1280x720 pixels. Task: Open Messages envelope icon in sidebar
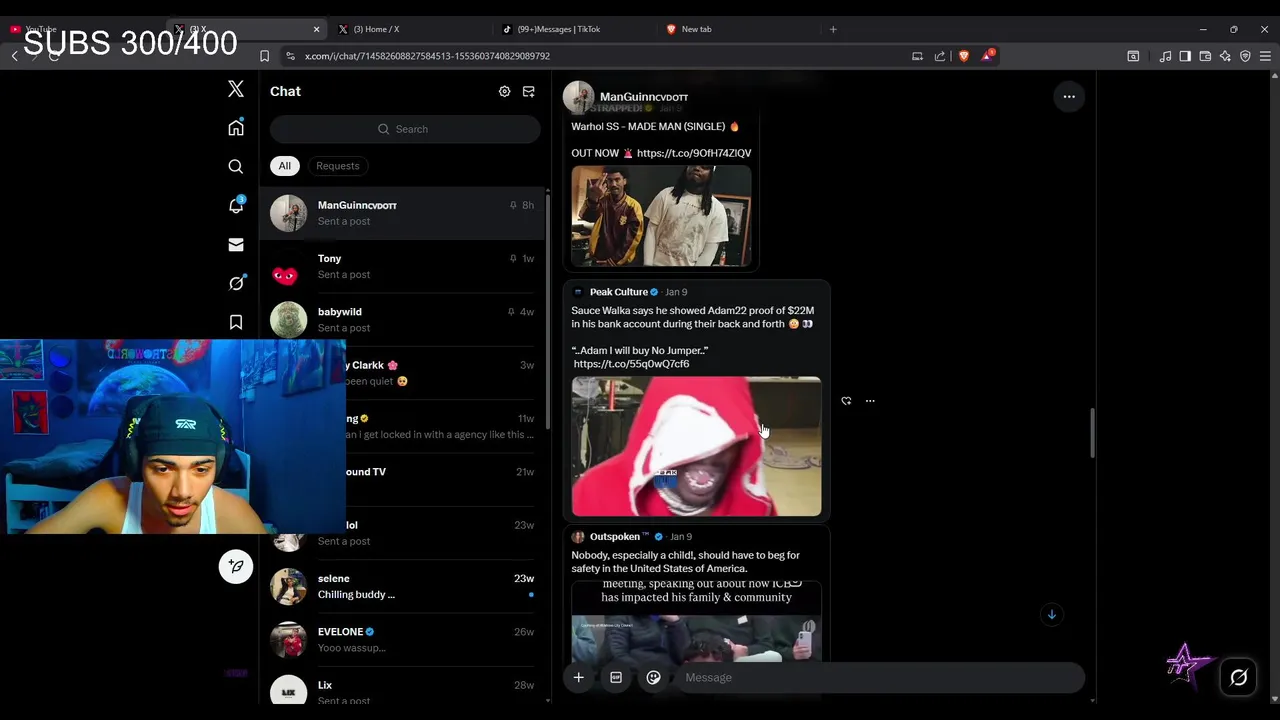(x=236, y=244)
